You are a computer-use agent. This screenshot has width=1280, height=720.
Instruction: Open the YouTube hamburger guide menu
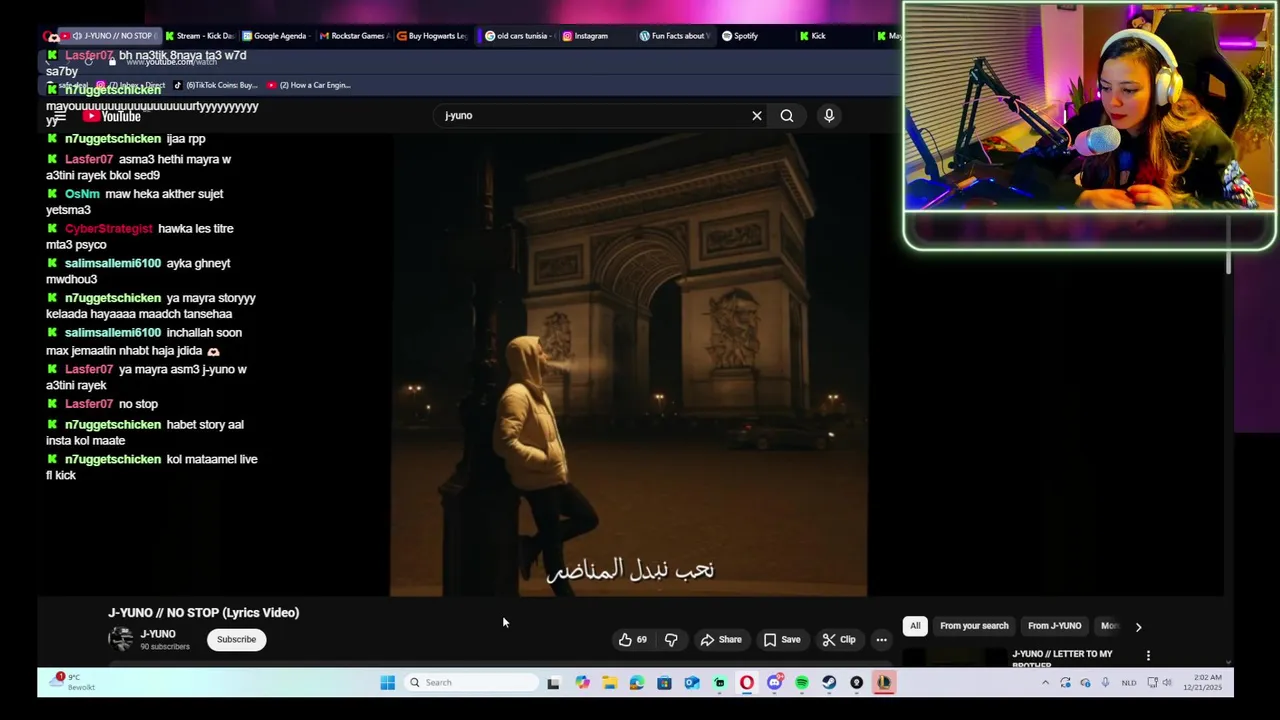pos(60,116)
